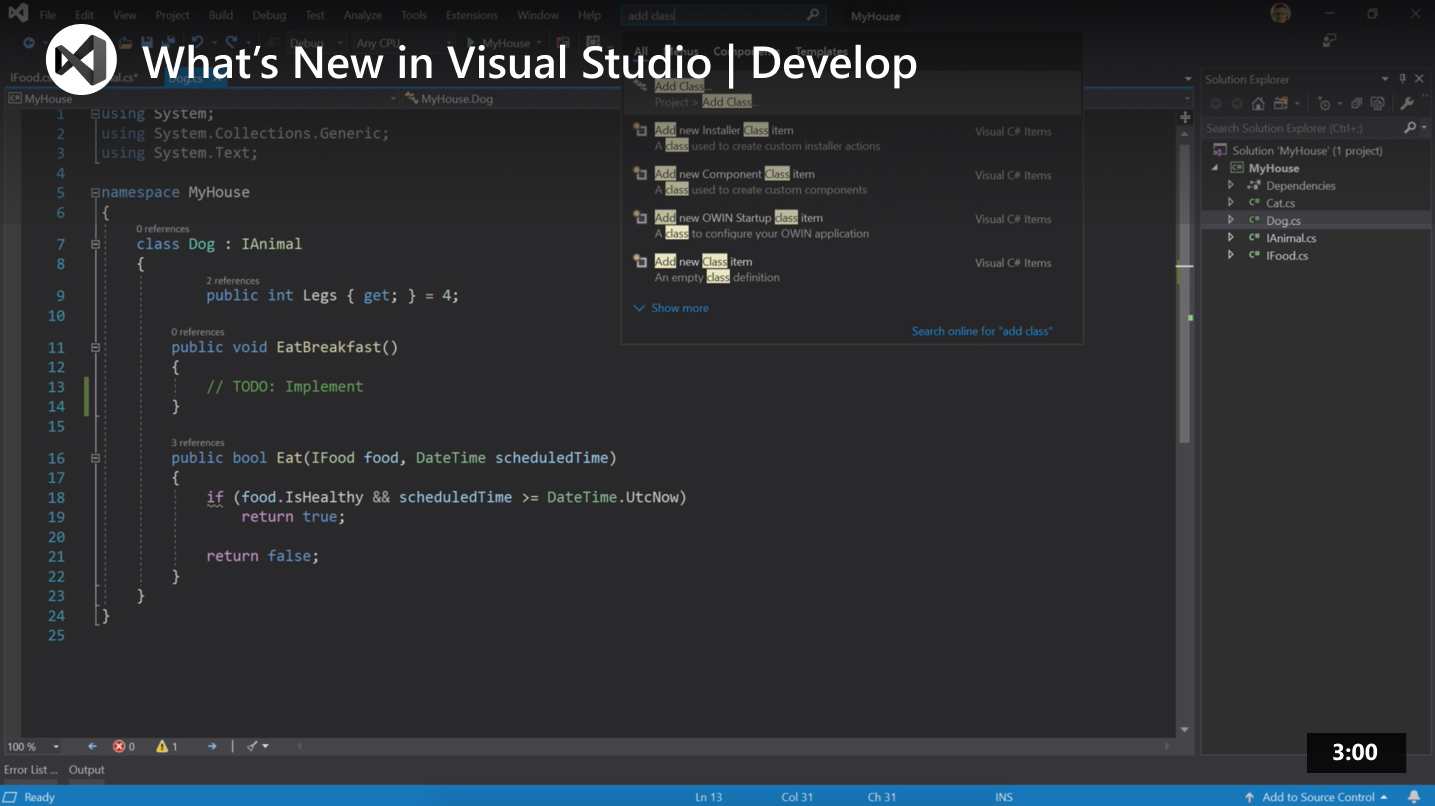The width and height of the screenshot is (1435, 806).
Task: Collapse the namespace MyHouse outline
Action: tap(95, 192)
